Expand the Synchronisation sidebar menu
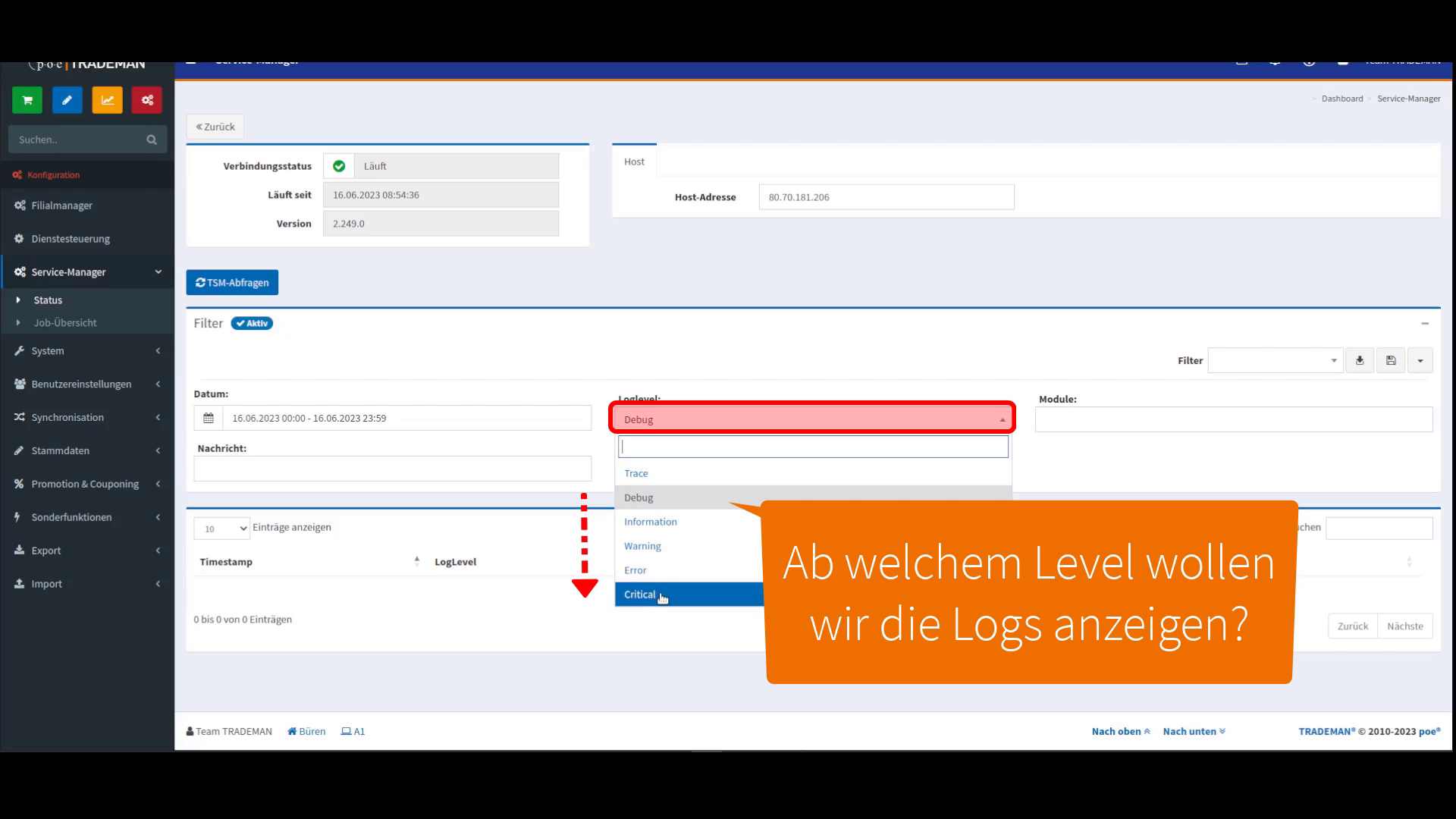 [87, 418]
